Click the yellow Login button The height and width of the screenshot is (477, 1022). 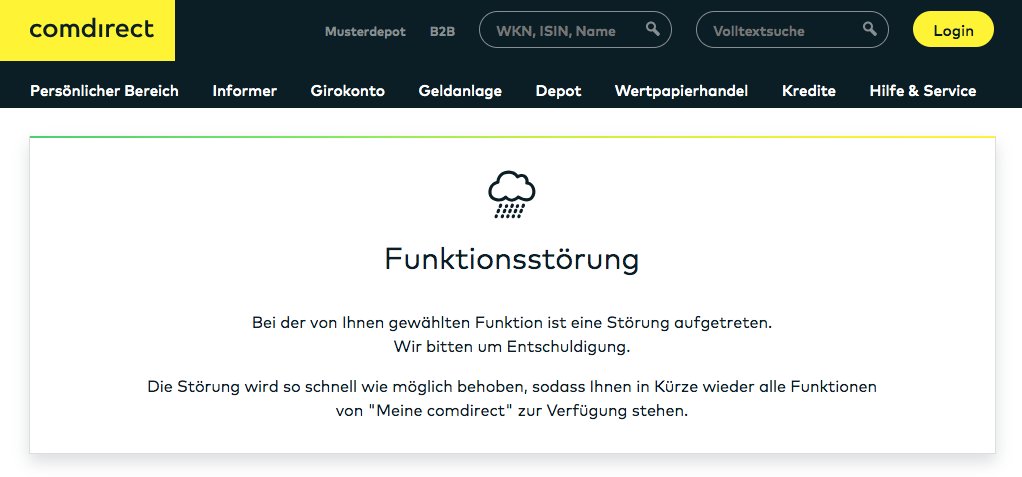point(953,30)
